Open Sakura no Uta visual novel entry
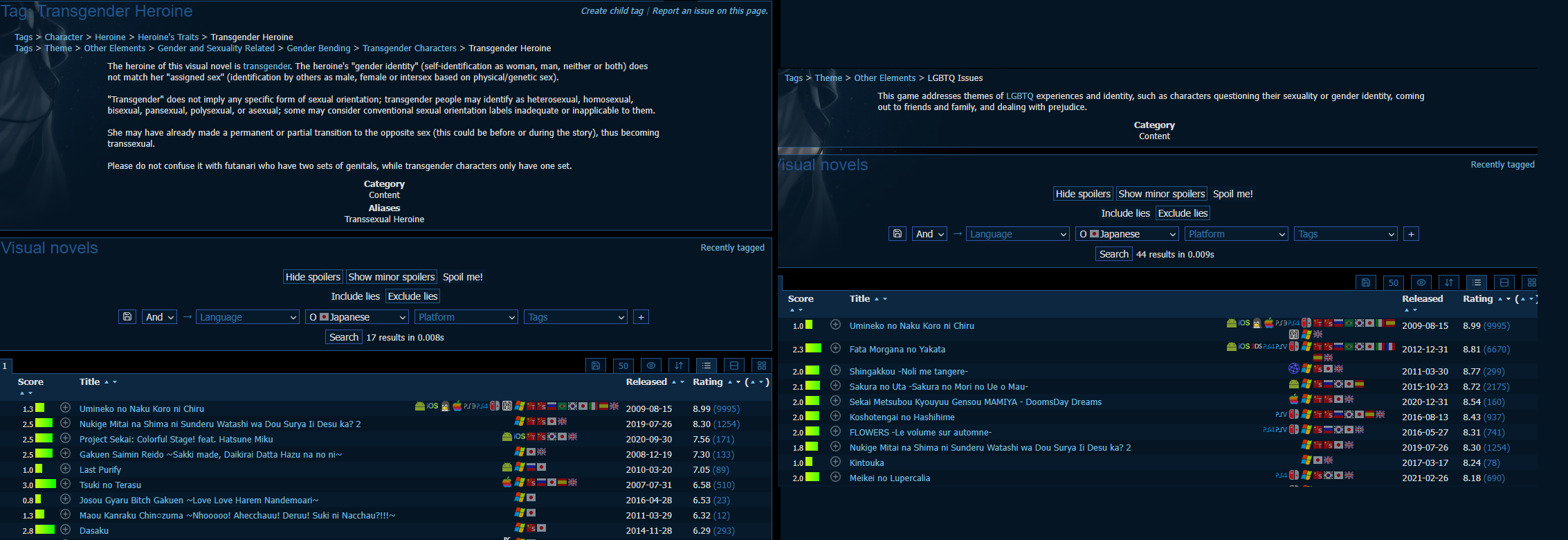The width and height of the screenshot is (1568, 540). (x=938, y=386)
